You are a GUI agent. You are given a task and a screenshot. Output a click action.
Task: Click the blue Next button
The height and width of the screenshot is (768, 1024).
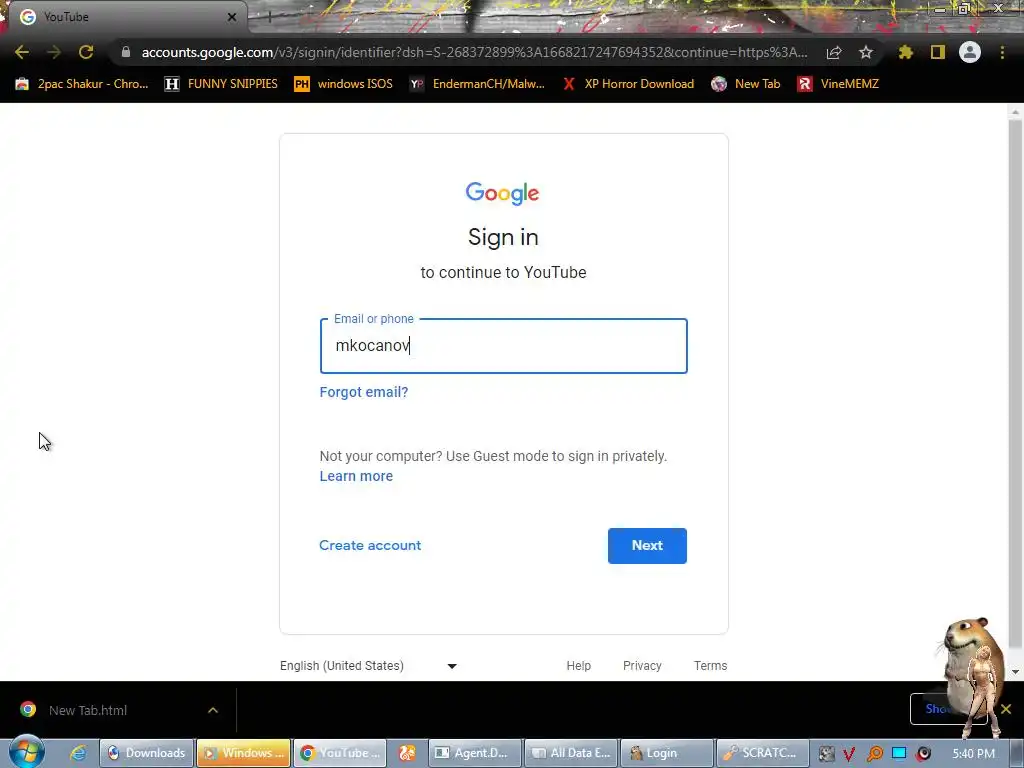coord(647,545)
